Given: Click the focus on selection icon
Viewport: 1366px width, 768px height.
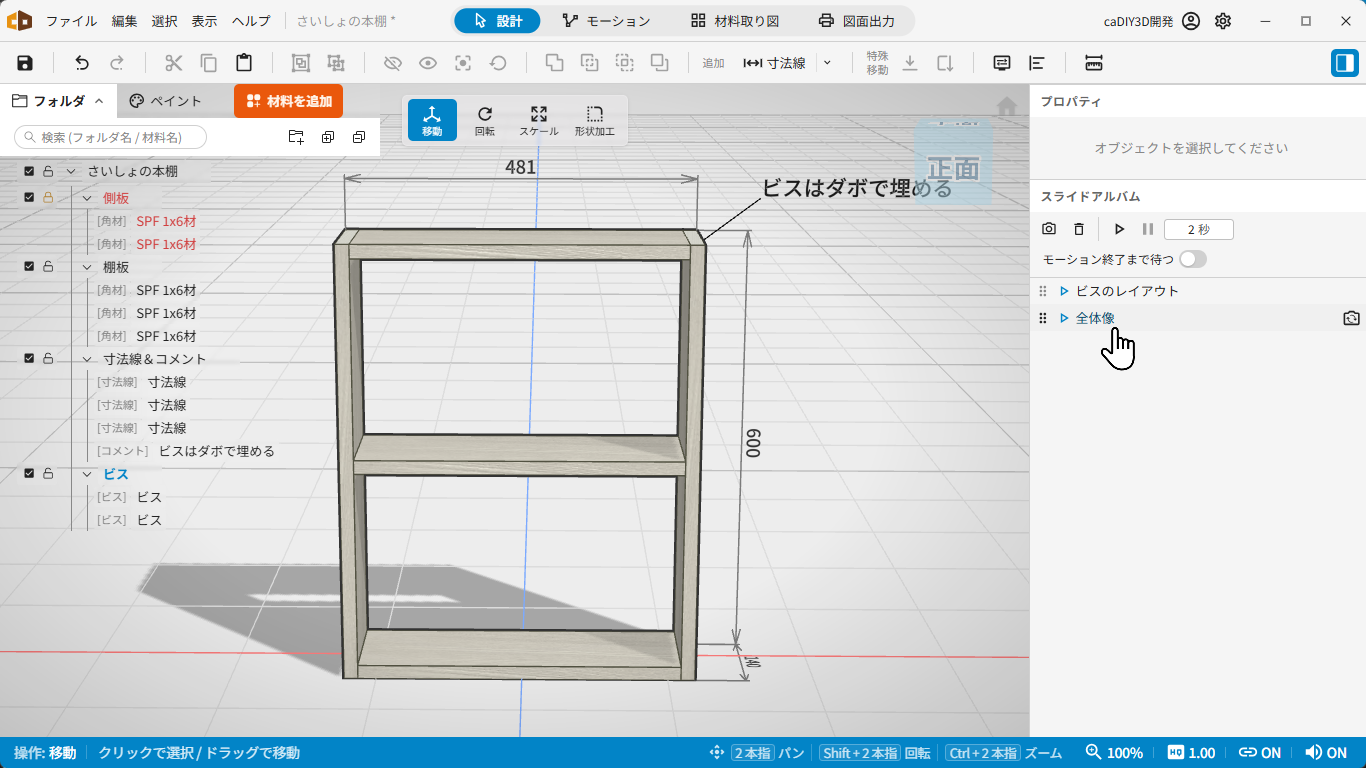Looking at the screenshot, I should [463, 63].
